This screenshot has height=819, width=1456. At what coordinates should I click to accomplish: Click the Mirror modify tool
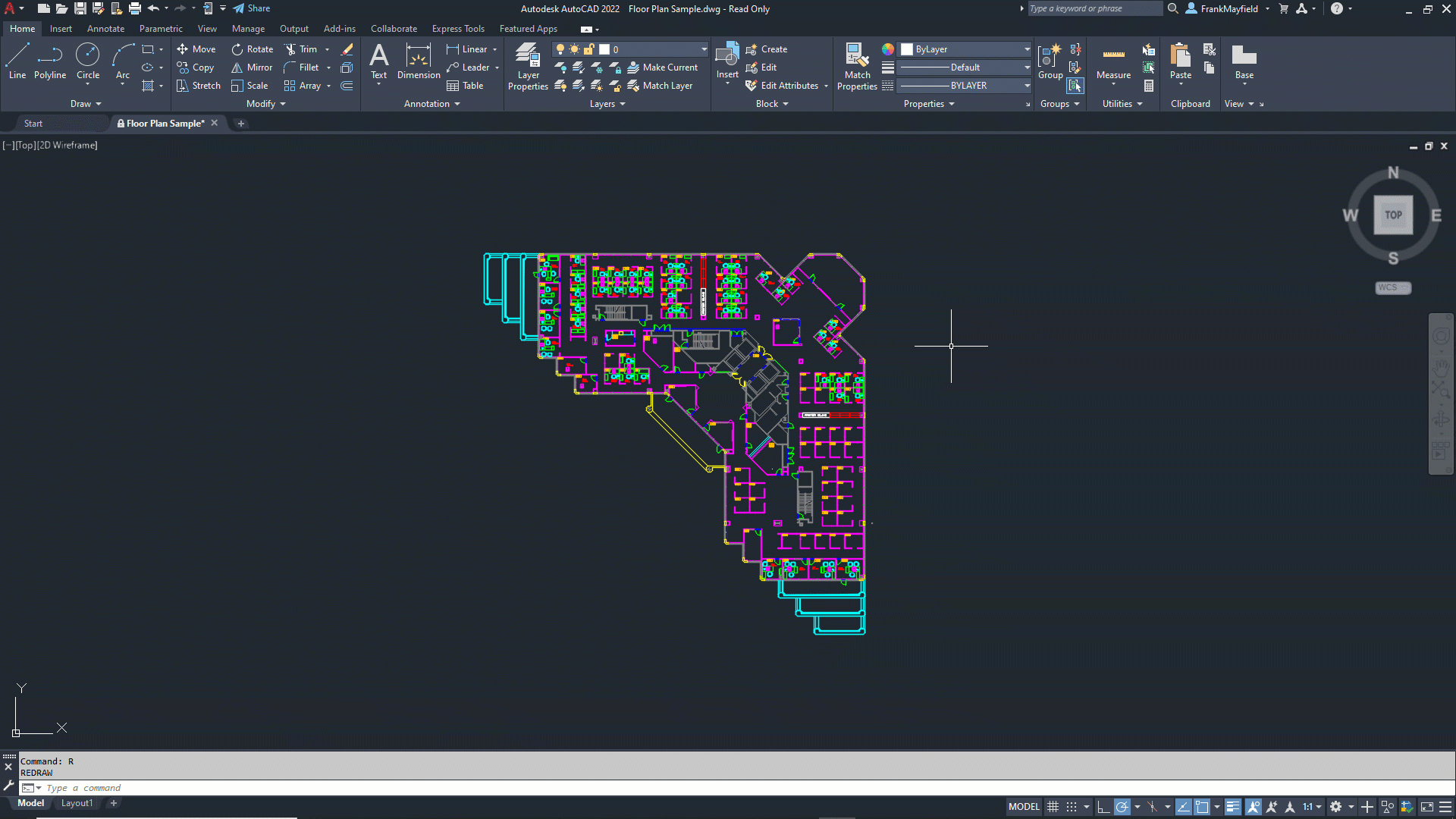(252, 67)
